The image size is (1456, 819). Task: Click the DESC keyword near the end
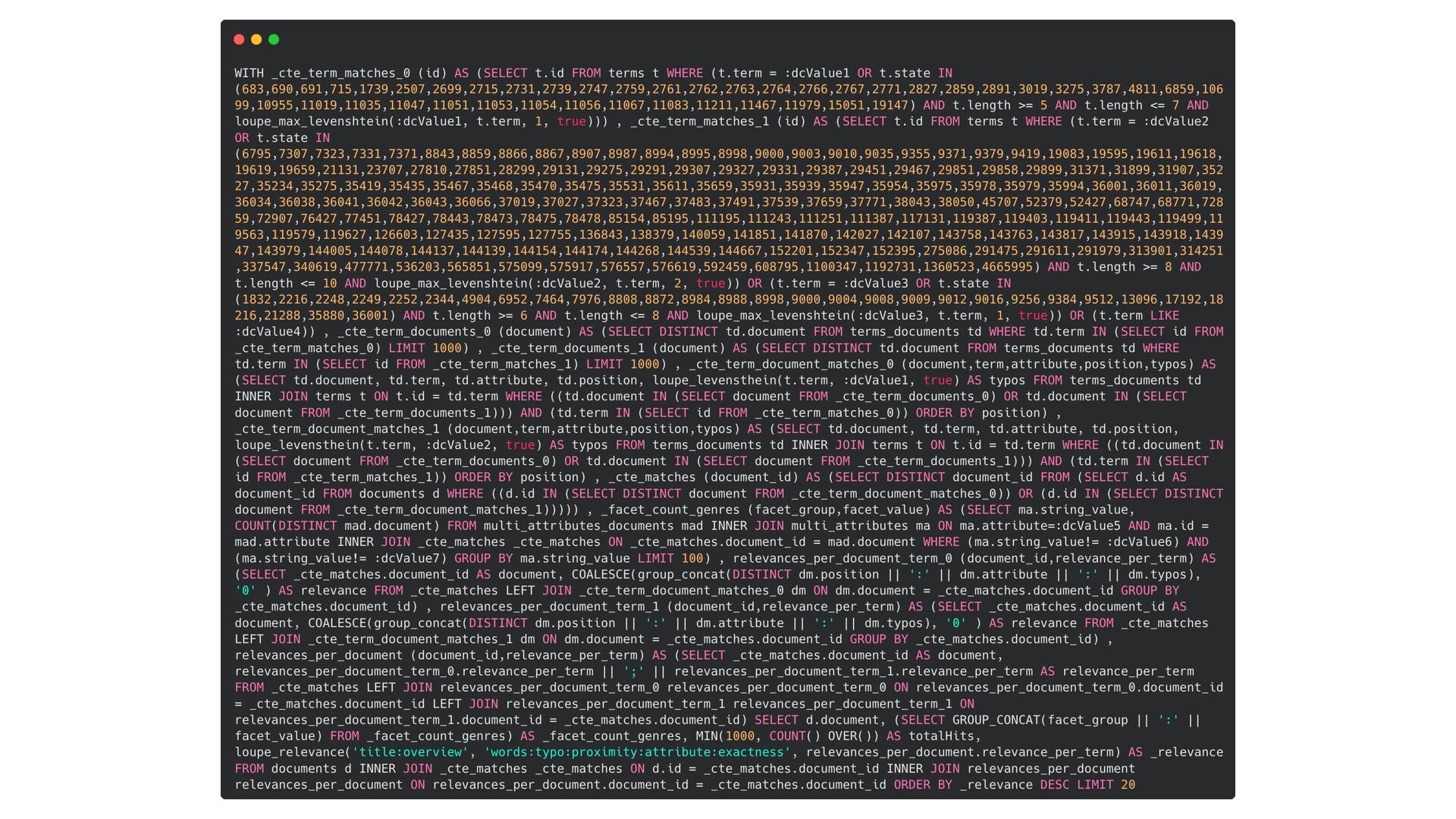1054,785
